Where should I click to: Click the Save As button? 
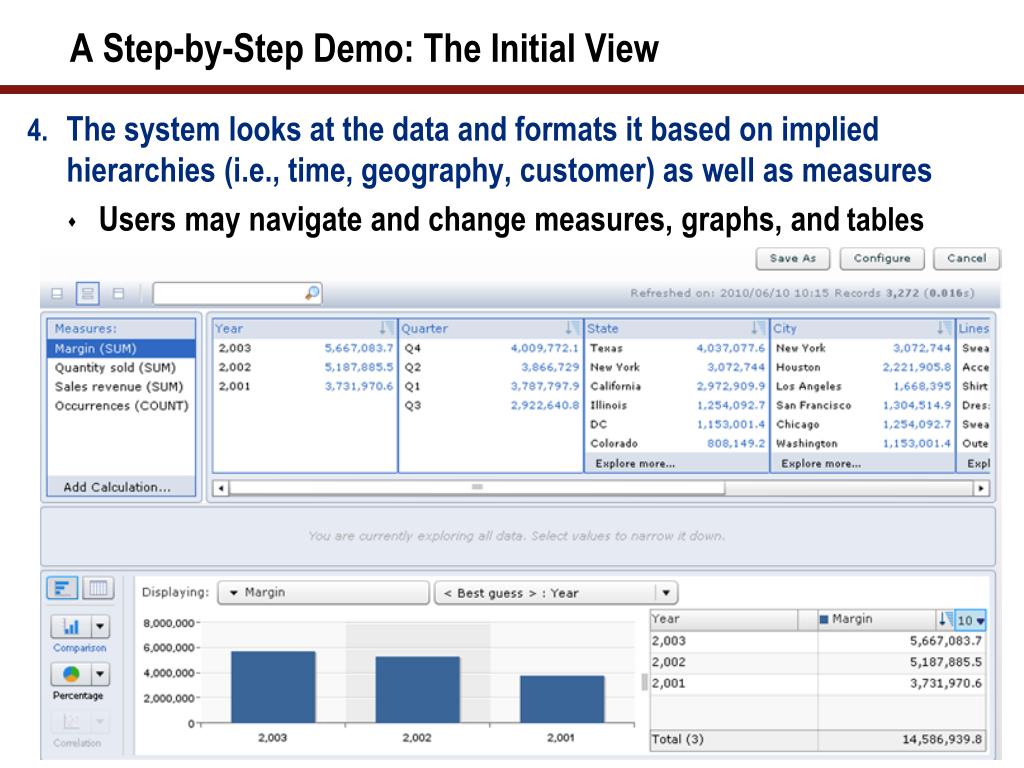pos(793,259)
